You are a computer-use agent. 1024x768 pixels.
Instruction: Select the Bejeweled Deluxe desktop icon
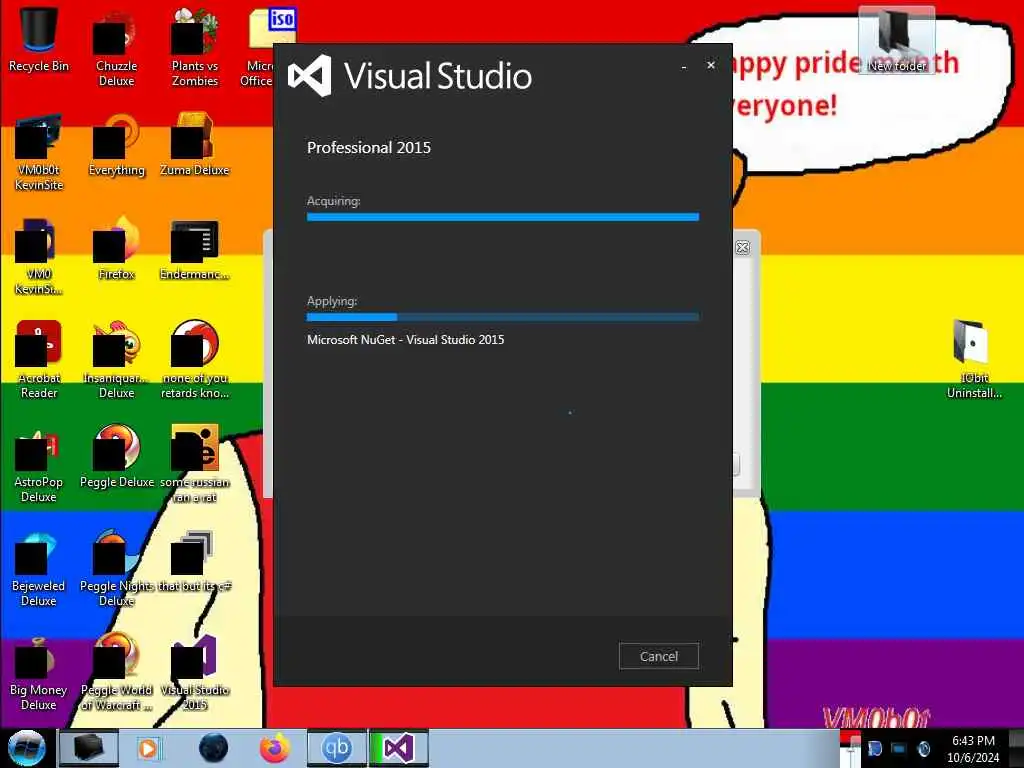point(39,568)
